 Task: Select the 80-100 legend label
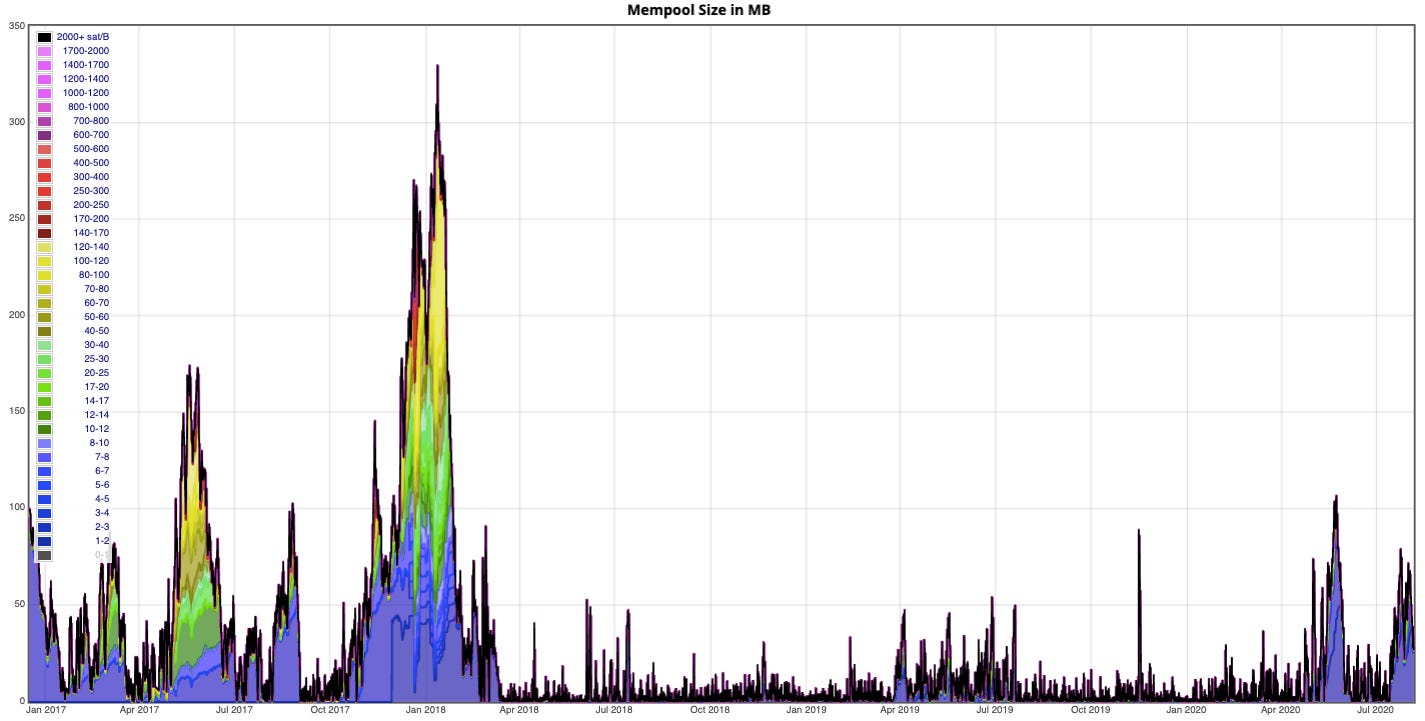pyautogui.click(x=94, y=275)
